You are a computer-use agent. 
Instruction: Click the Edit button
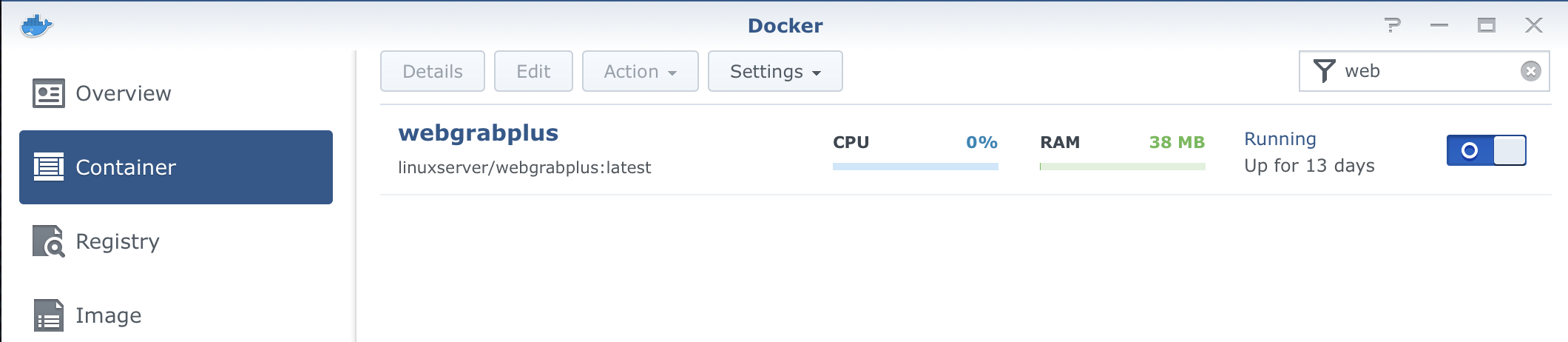pyautogui.click(x=533, y=71)
